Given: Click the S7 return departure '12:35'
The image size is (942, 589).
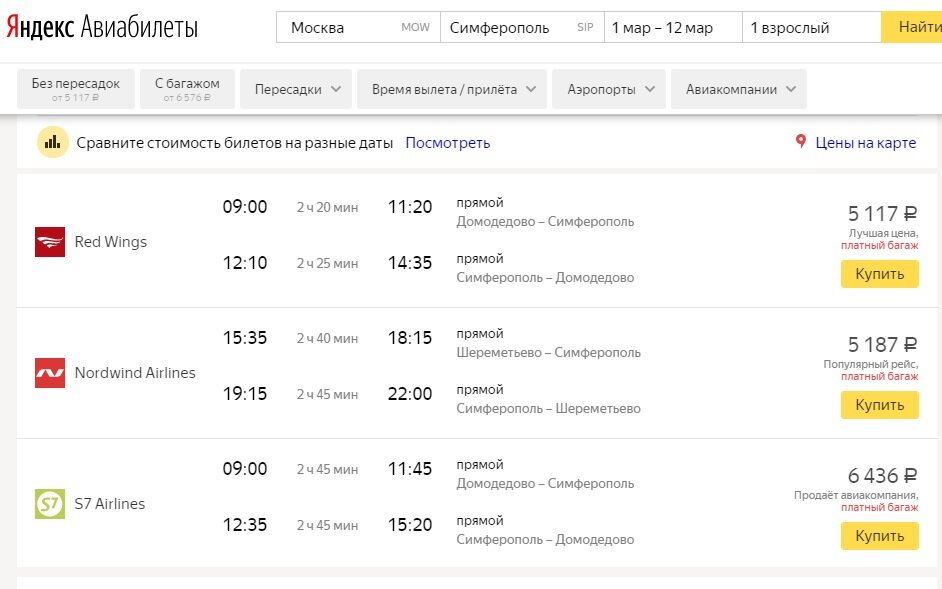Looking at the screenshot, I should (245, 525).
